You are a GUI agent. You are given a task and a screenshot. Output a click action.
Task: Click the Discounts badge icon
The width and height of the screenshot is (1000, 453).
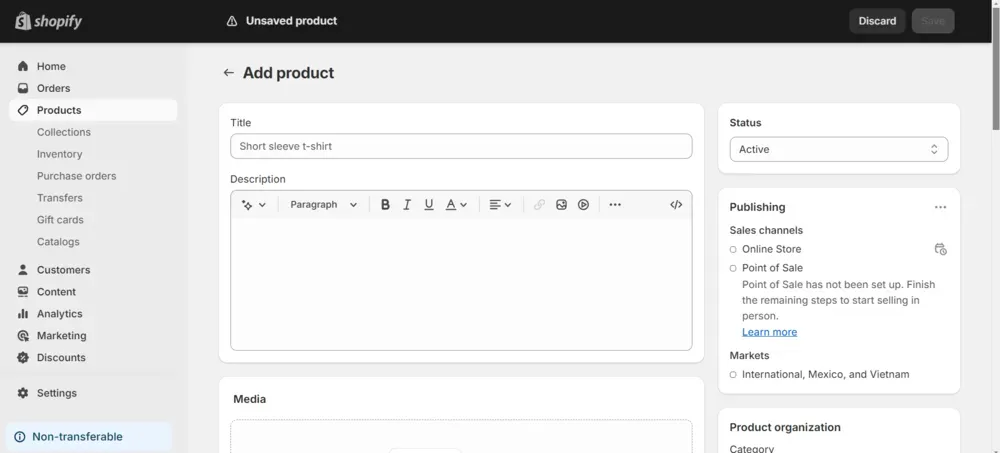[23, 357]
